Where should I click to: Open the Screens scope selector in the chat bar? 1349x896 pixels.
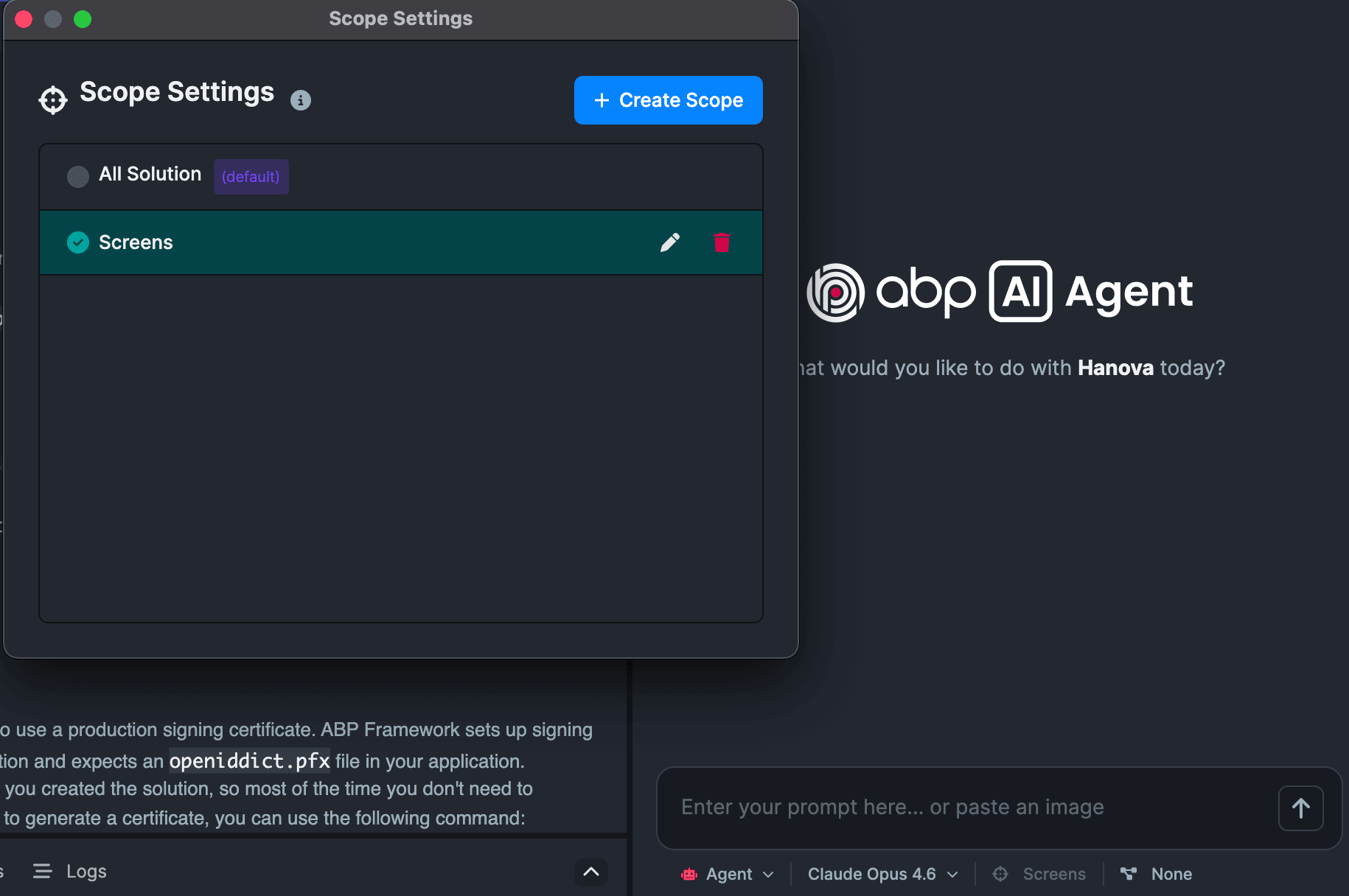(1039, 874)
